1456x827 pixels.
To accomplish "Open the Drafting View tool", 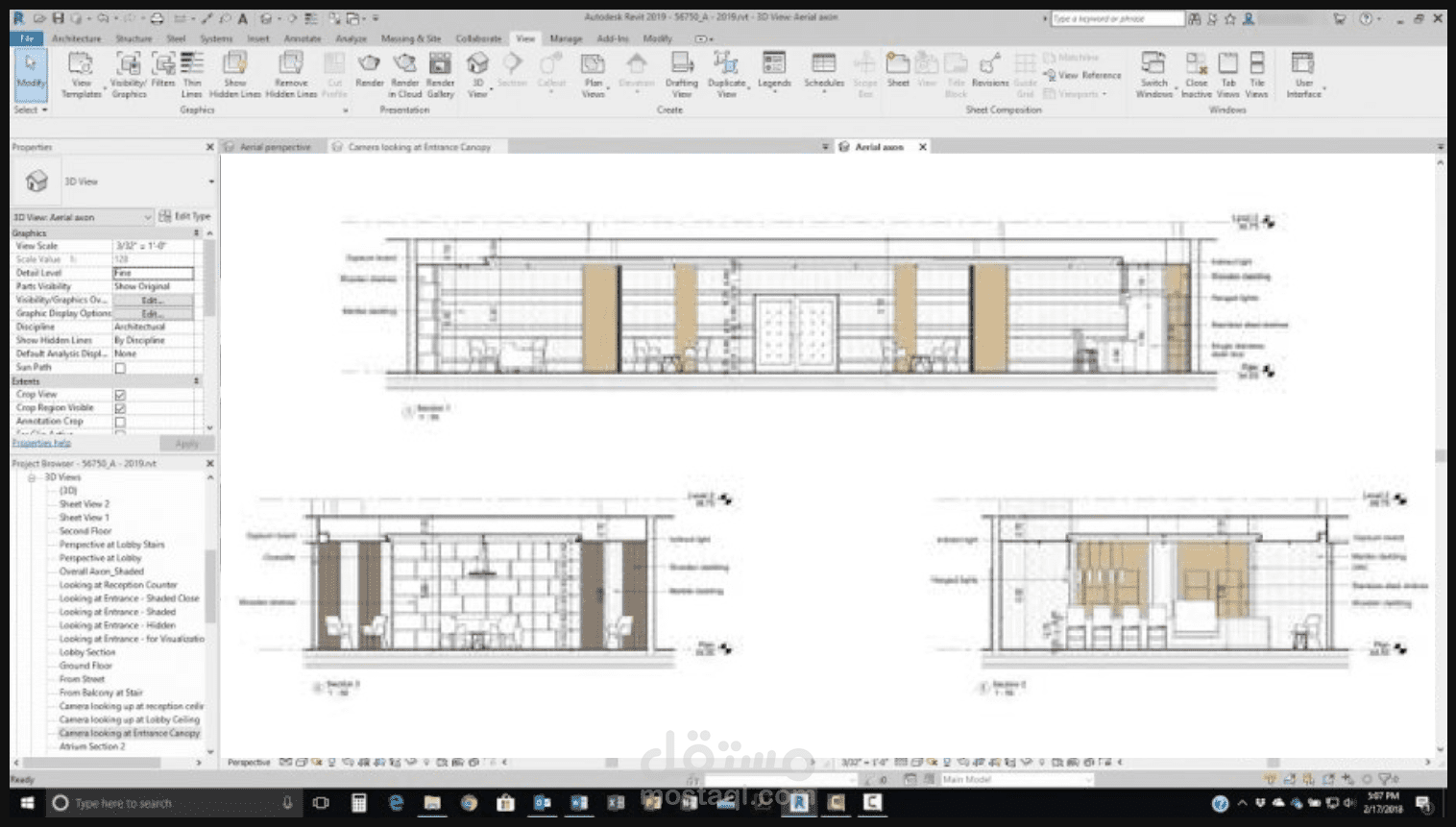I will coord(681,75).
